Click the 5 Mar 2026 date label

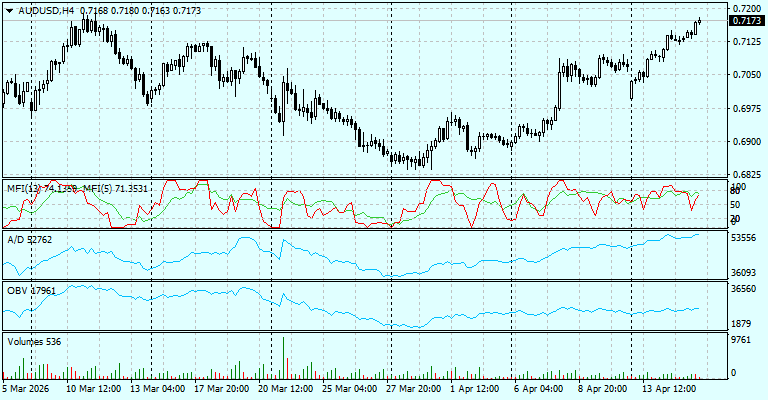point(26,389)
